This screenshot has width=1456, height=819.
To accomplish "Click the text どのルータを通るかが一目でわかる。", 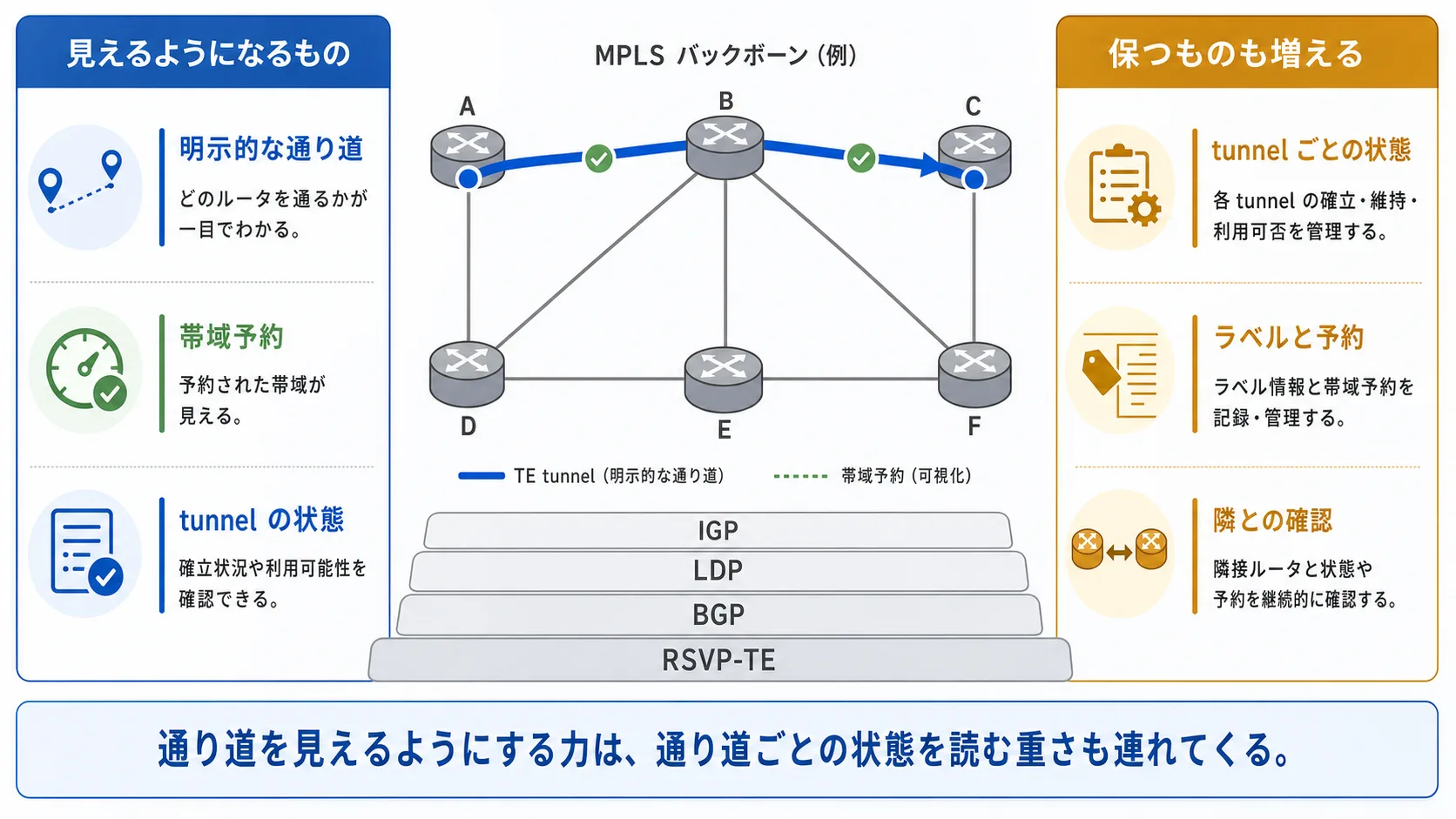I will pyautogui.click(x=273, y=214).
